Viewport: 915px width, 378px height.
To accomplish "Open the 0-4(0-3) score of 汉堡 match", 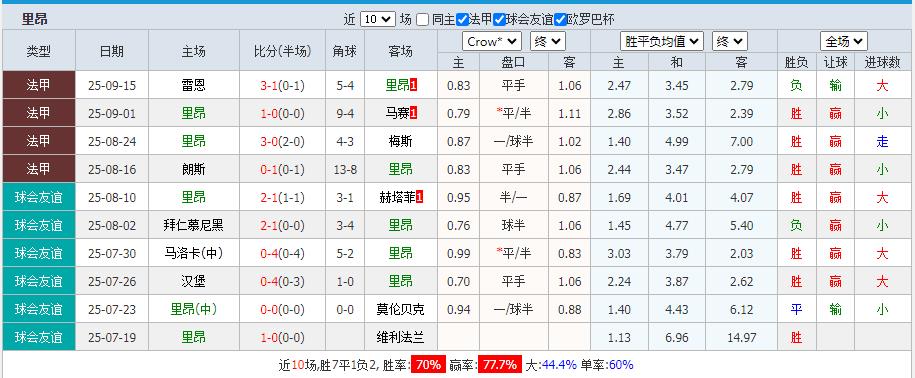I will 282,282.
